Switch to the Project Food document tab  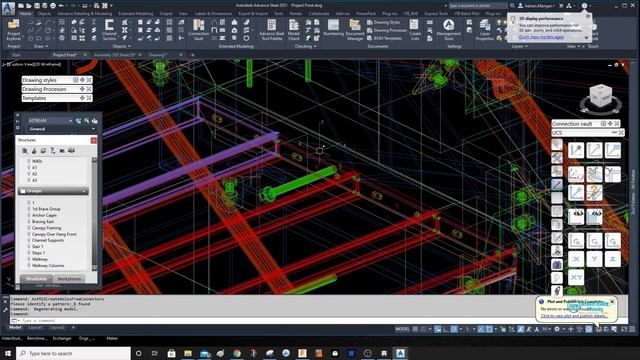pyautogui.click(x=64, y=55)
